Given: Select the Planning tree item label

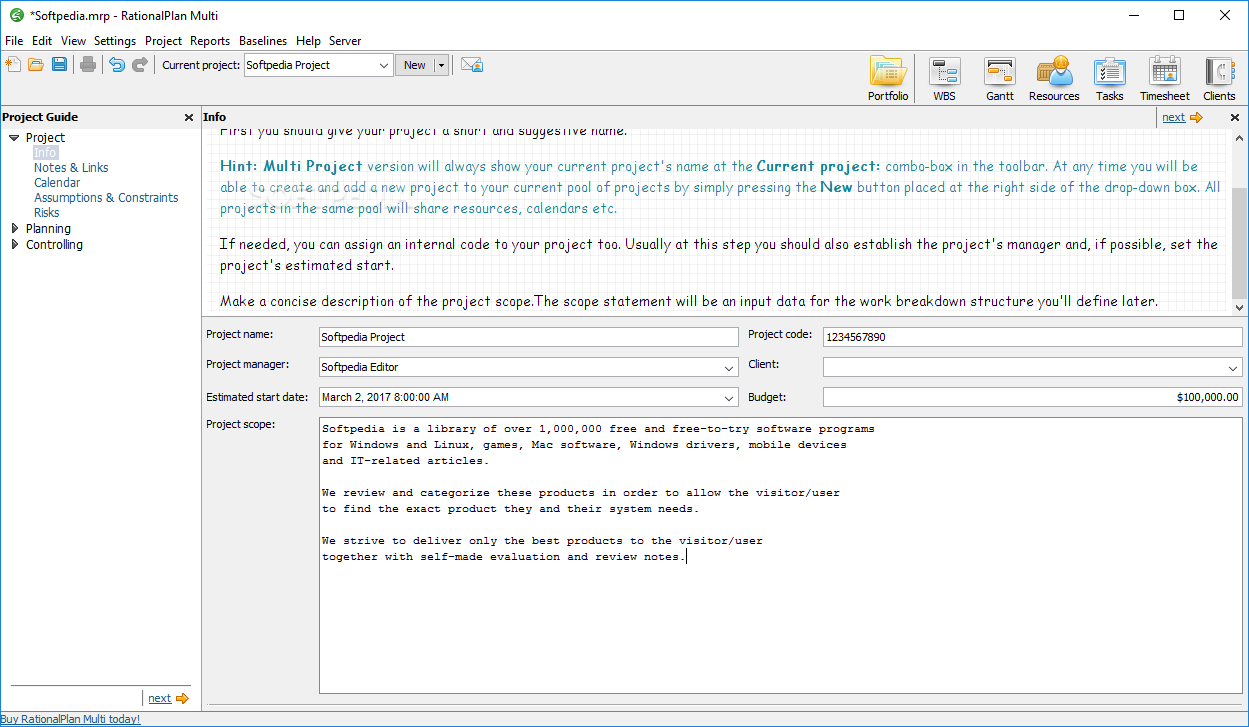Looking at the screenshot, I should (48, 229).
